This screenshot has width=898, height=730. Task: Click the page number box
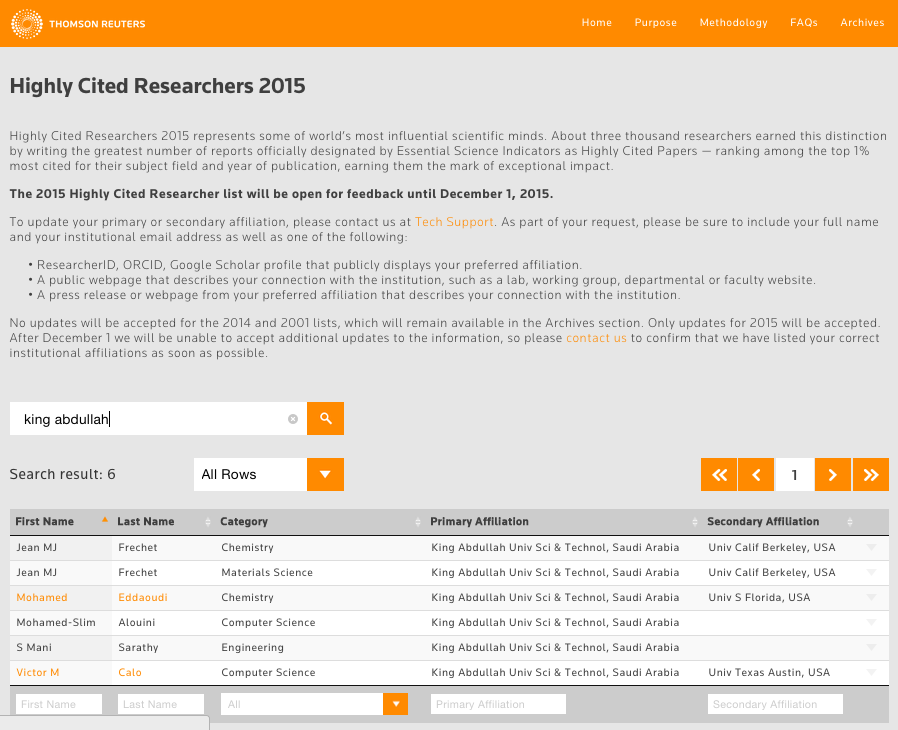794,475
